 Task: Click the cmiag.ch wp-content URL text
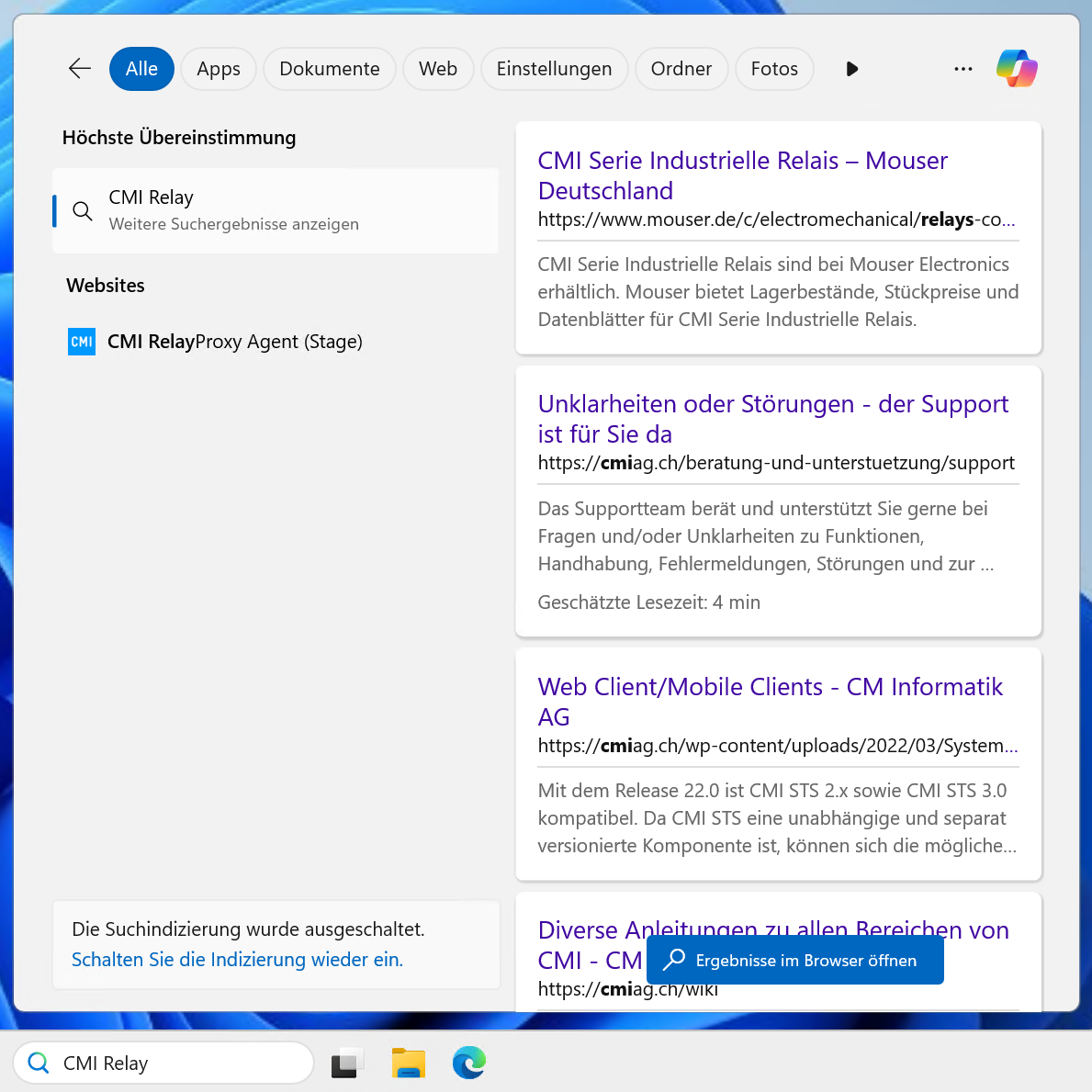[x=777, y=745]
